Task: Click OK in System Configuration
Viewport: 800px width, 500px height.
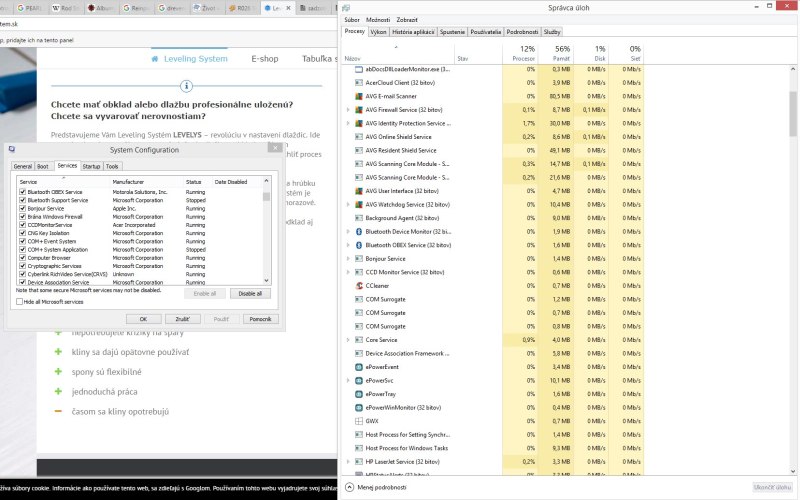Action: coord(143,319)
